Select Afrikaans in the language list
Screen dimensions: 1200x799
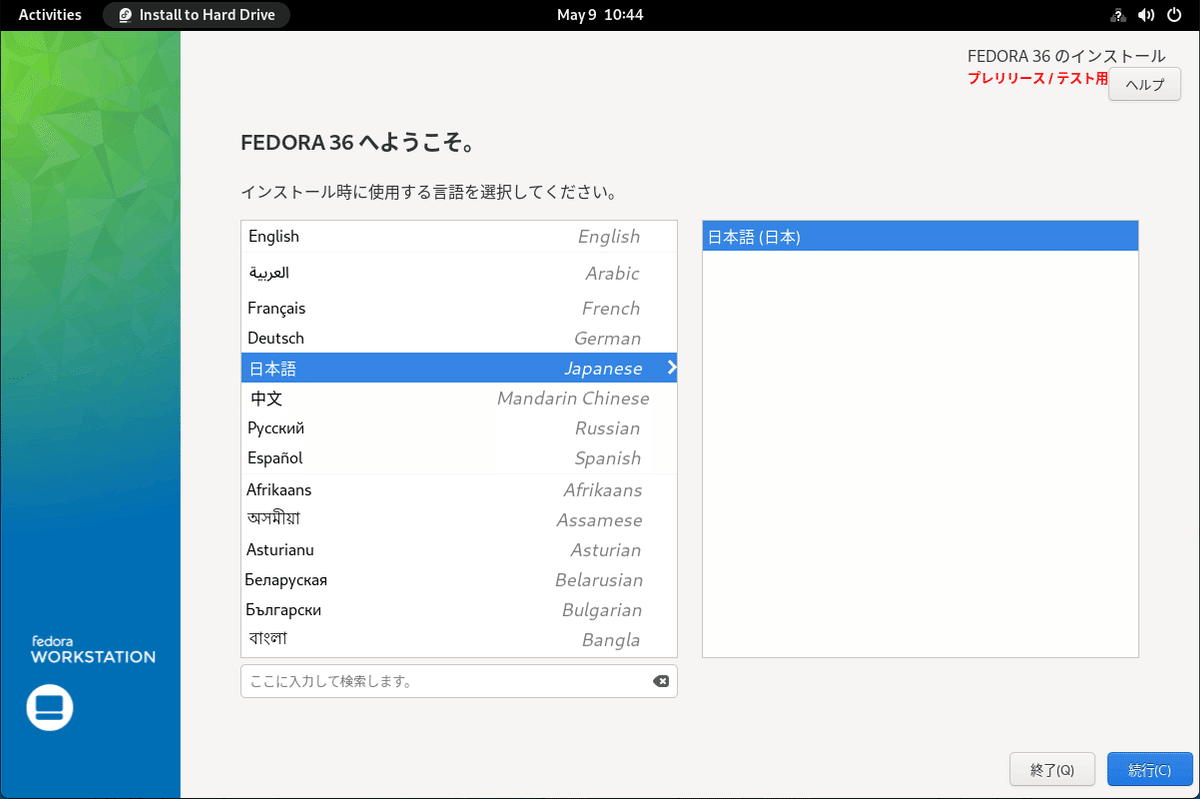[459, 490]
